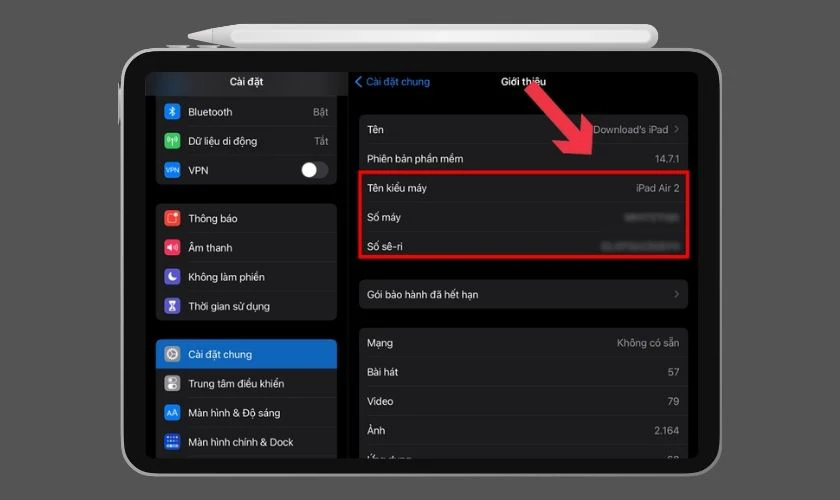The image size is (840, 500).
Task: Open Trung tâm điều khiển settings
Action: [x=246, y=383]
